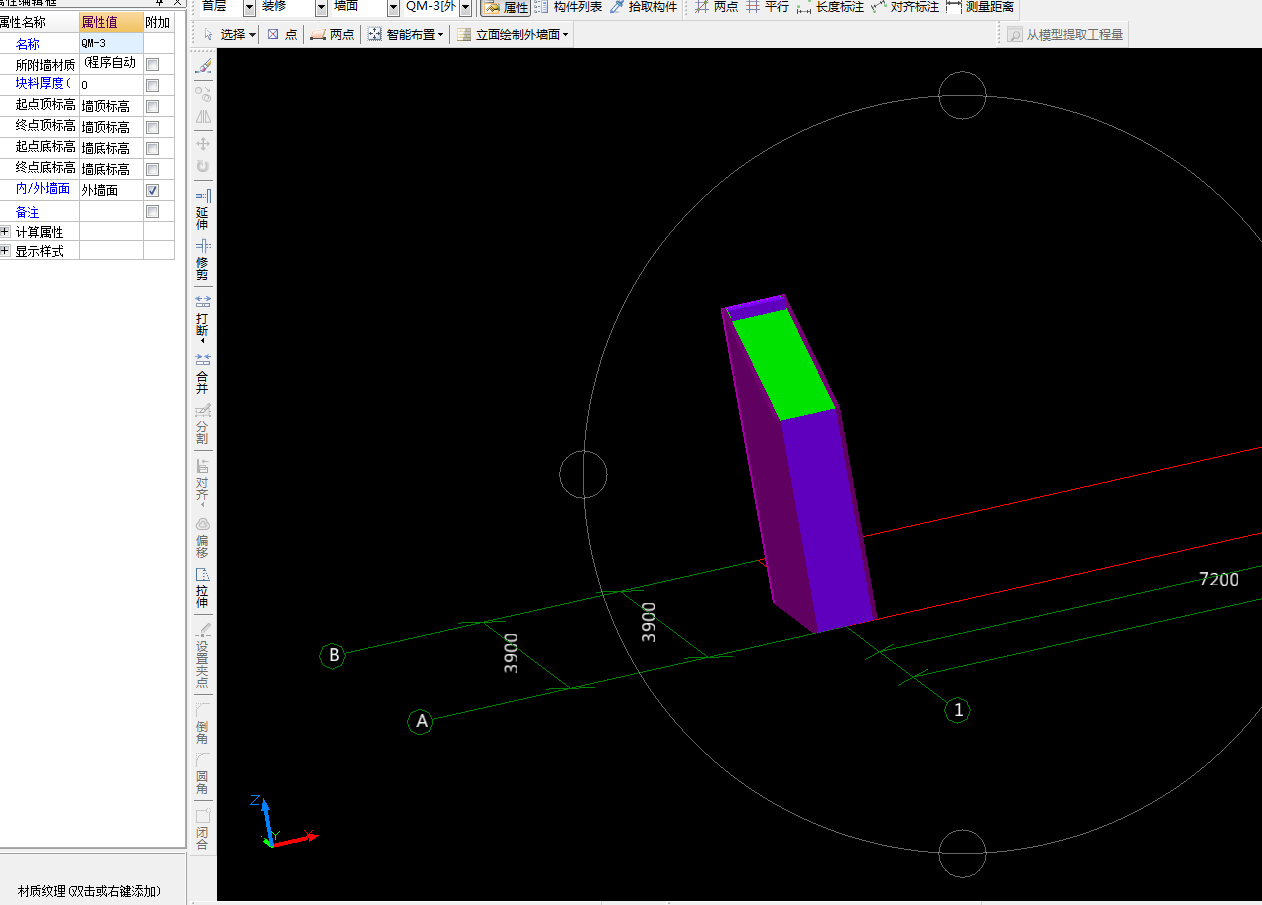Select the 拉伸 (stretch) tool
The height and width of the screenshot is (905, 1262).
[x=203, y=588]
